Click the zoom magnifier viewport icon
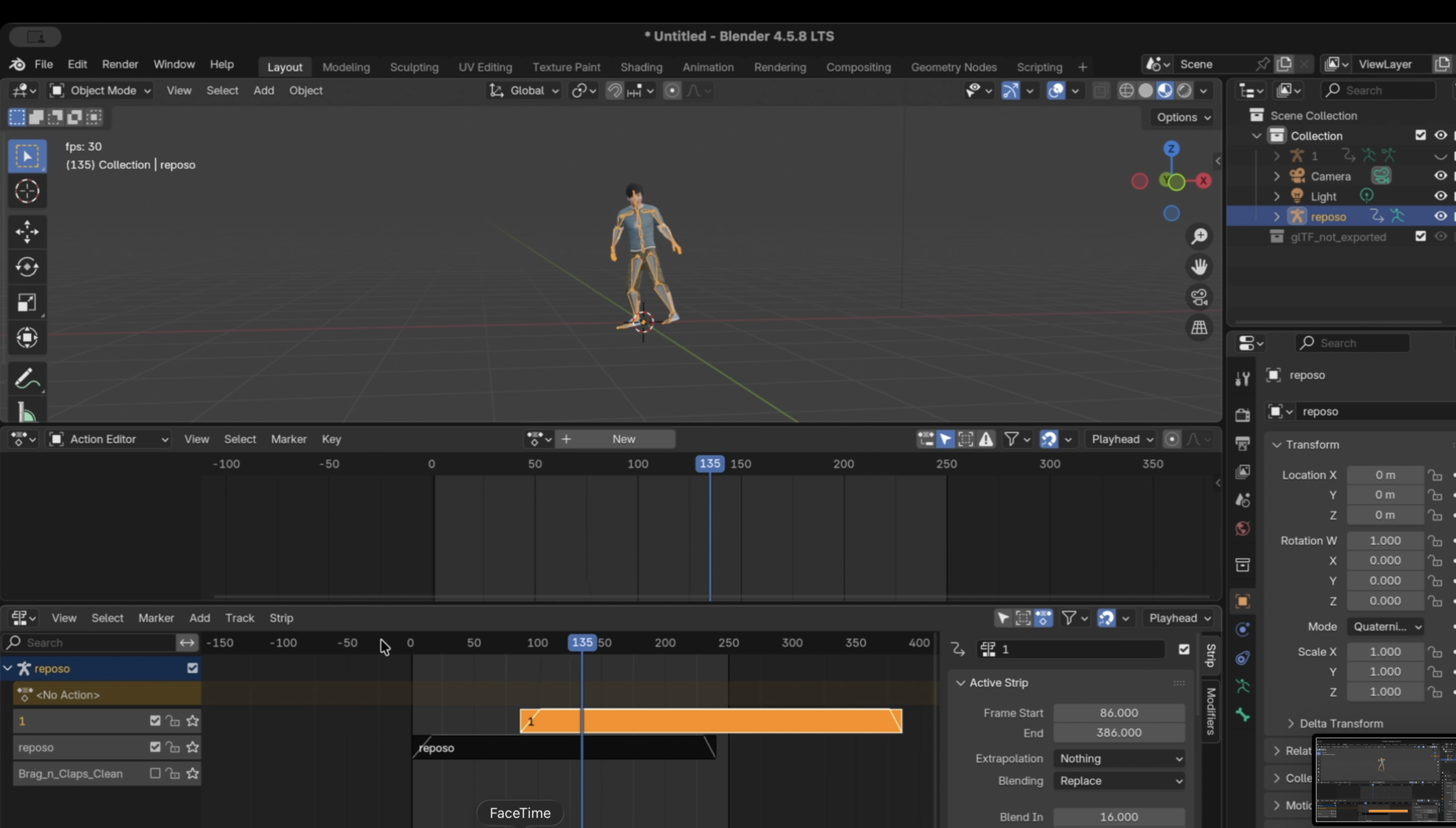Screen dimensions: 1456x828 coord(1199,236)
